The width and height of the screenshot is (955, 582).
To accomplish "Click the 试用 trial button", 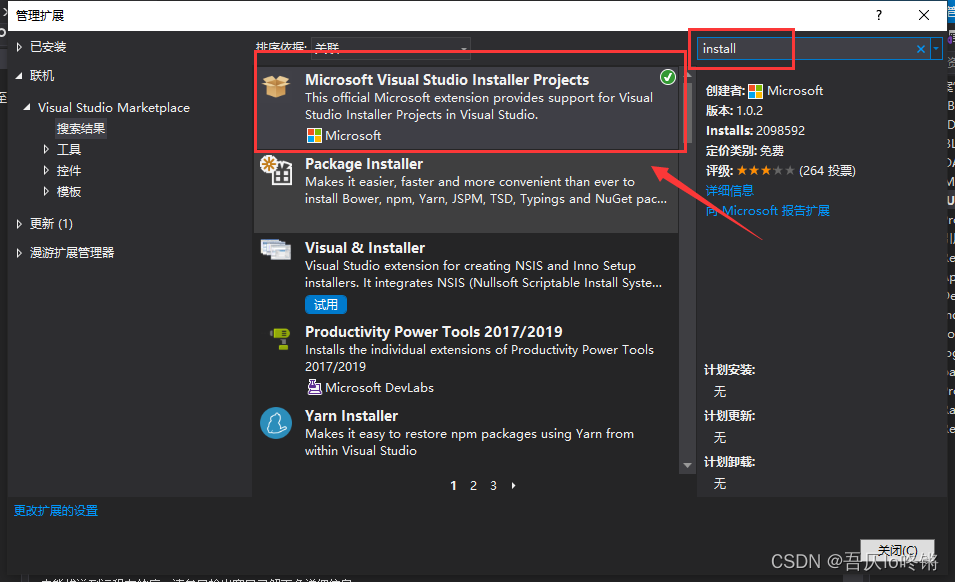I will 326,304.
